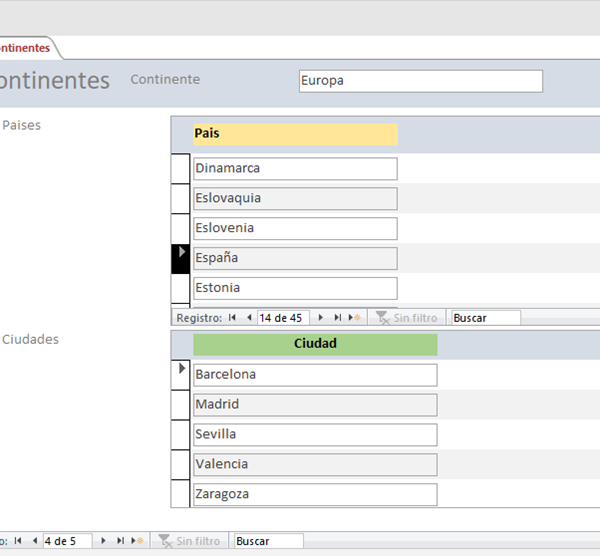Viewport: 600px width, 556px height.
Task: Go to next record in bottom navigator
Action: pos(103,541)
